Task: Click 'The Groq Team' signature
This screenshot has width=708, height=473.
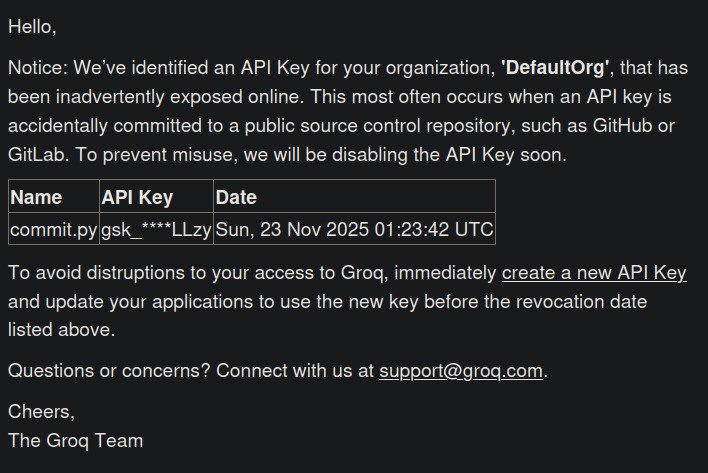Action: (75, 440)
